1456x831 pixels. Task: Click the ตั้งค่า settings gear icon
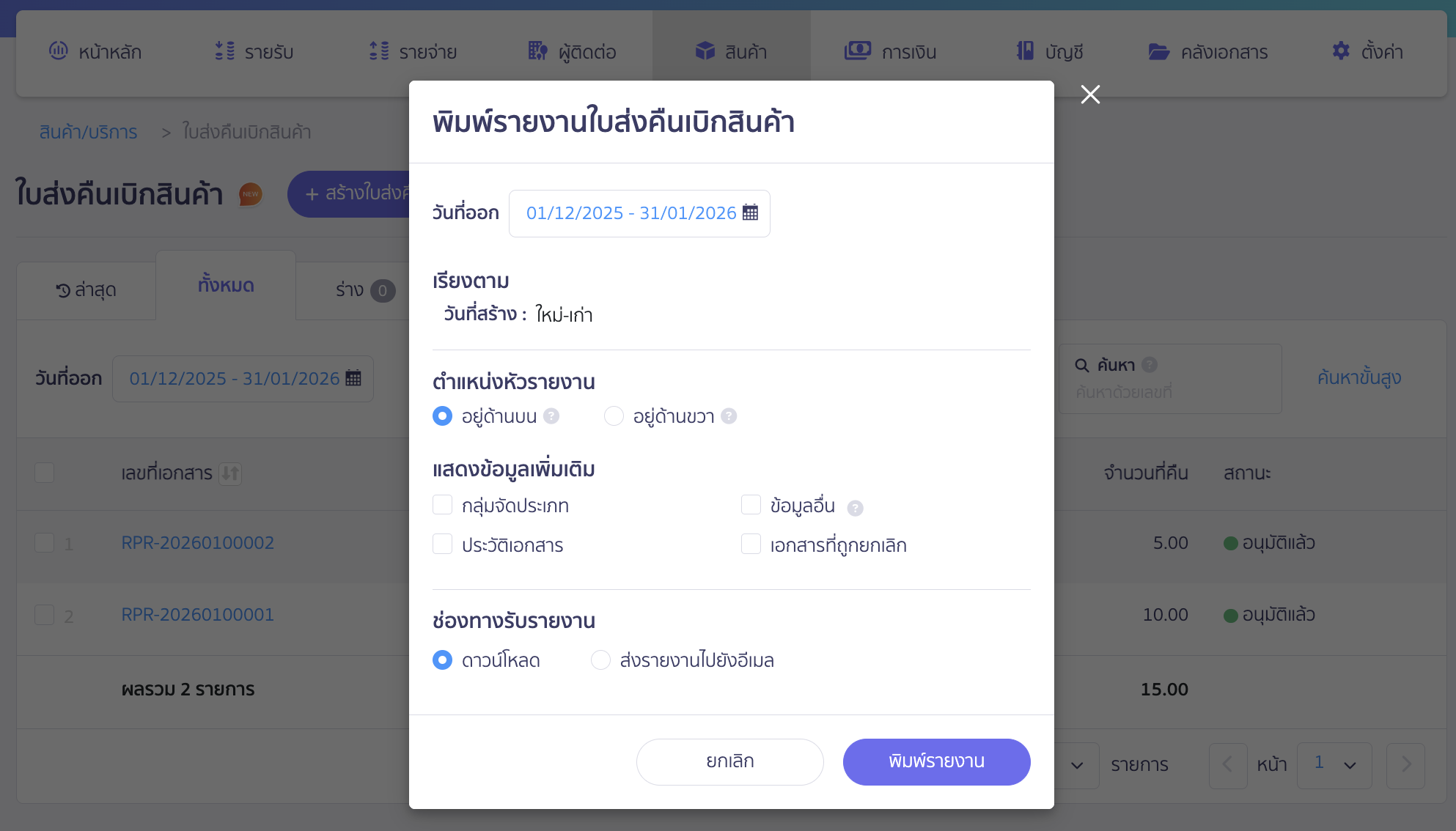pyautogui.click(x=1340, y=51)
